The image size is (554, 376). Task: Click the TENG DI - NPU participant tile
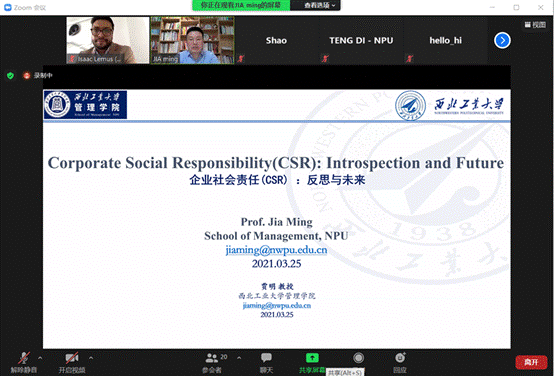(361, 40)
